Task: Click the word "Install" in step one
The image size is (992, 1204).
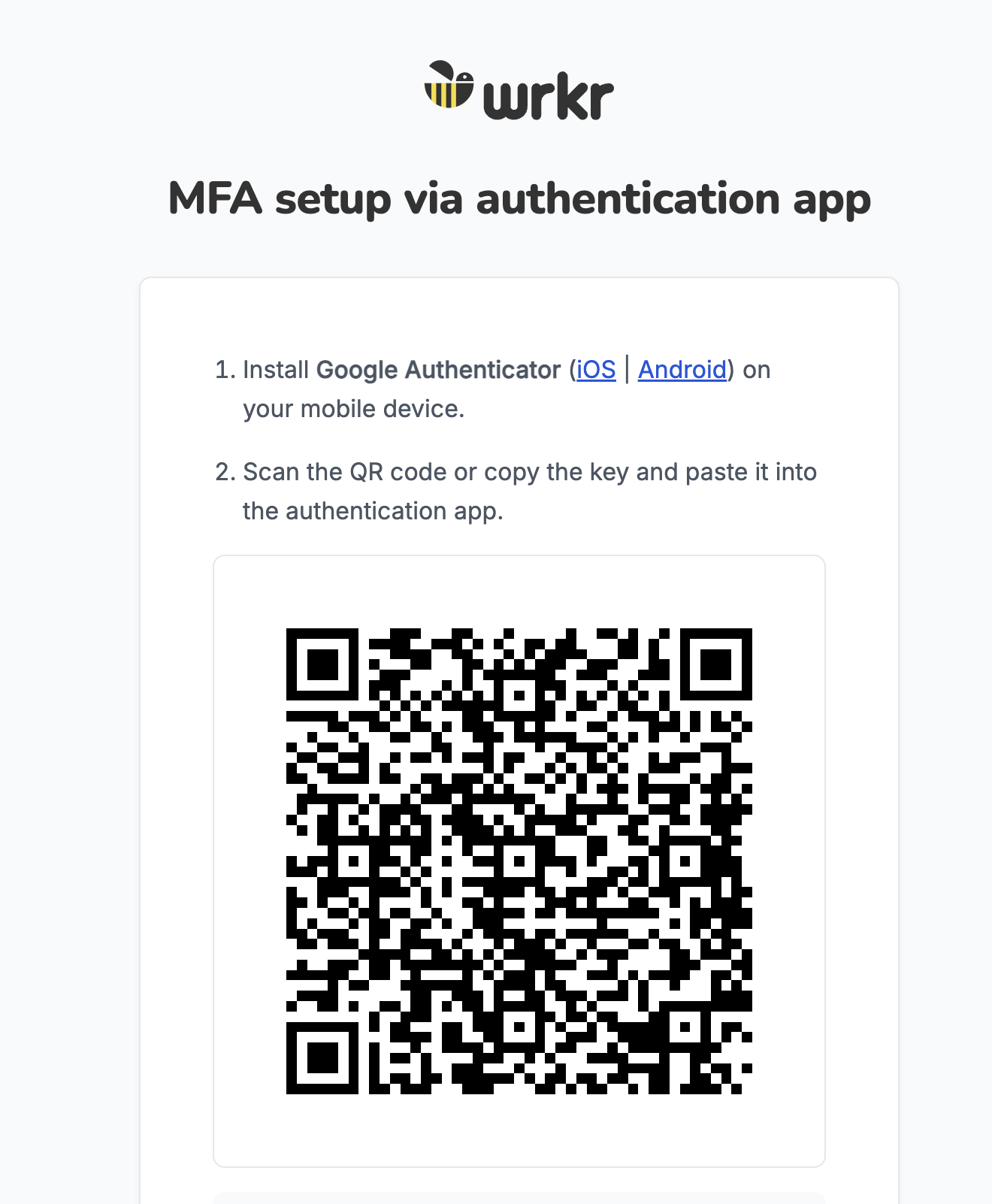Action: [276, 370]
